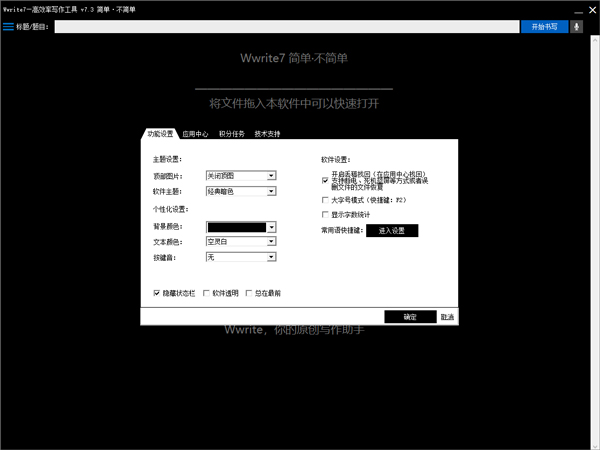The image size is (600, 450).
Task: Switch to the 应用中心 tab
Action: 195,134
